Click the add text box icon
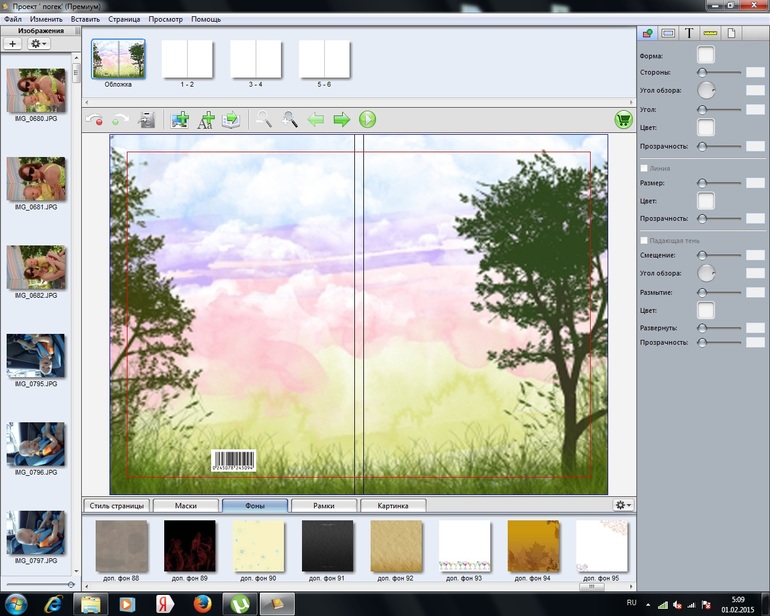This screenshot has height=616, width=770. pos(206,120)
